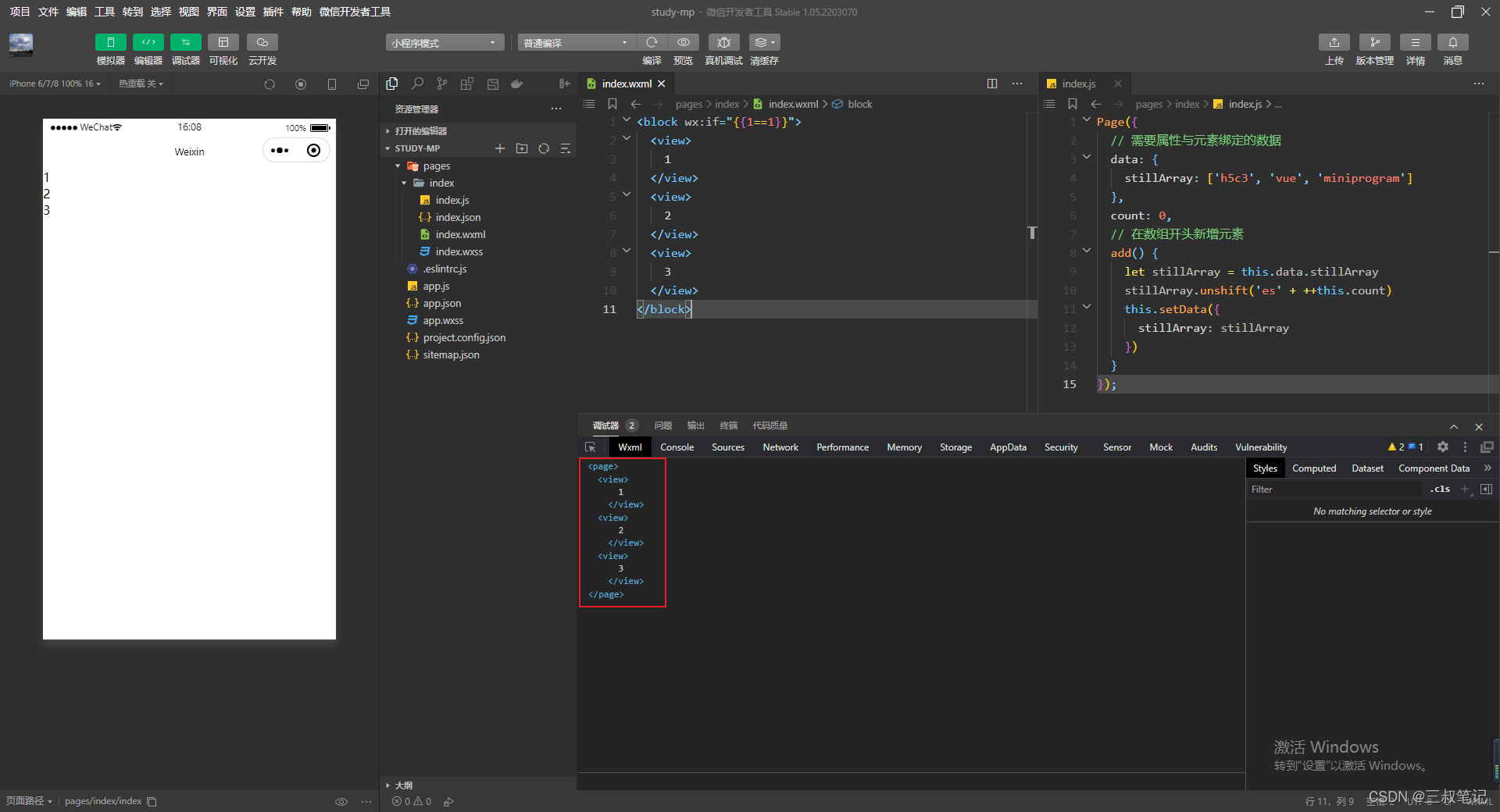
Task: Open the source control icon
Action: [442, 84]
